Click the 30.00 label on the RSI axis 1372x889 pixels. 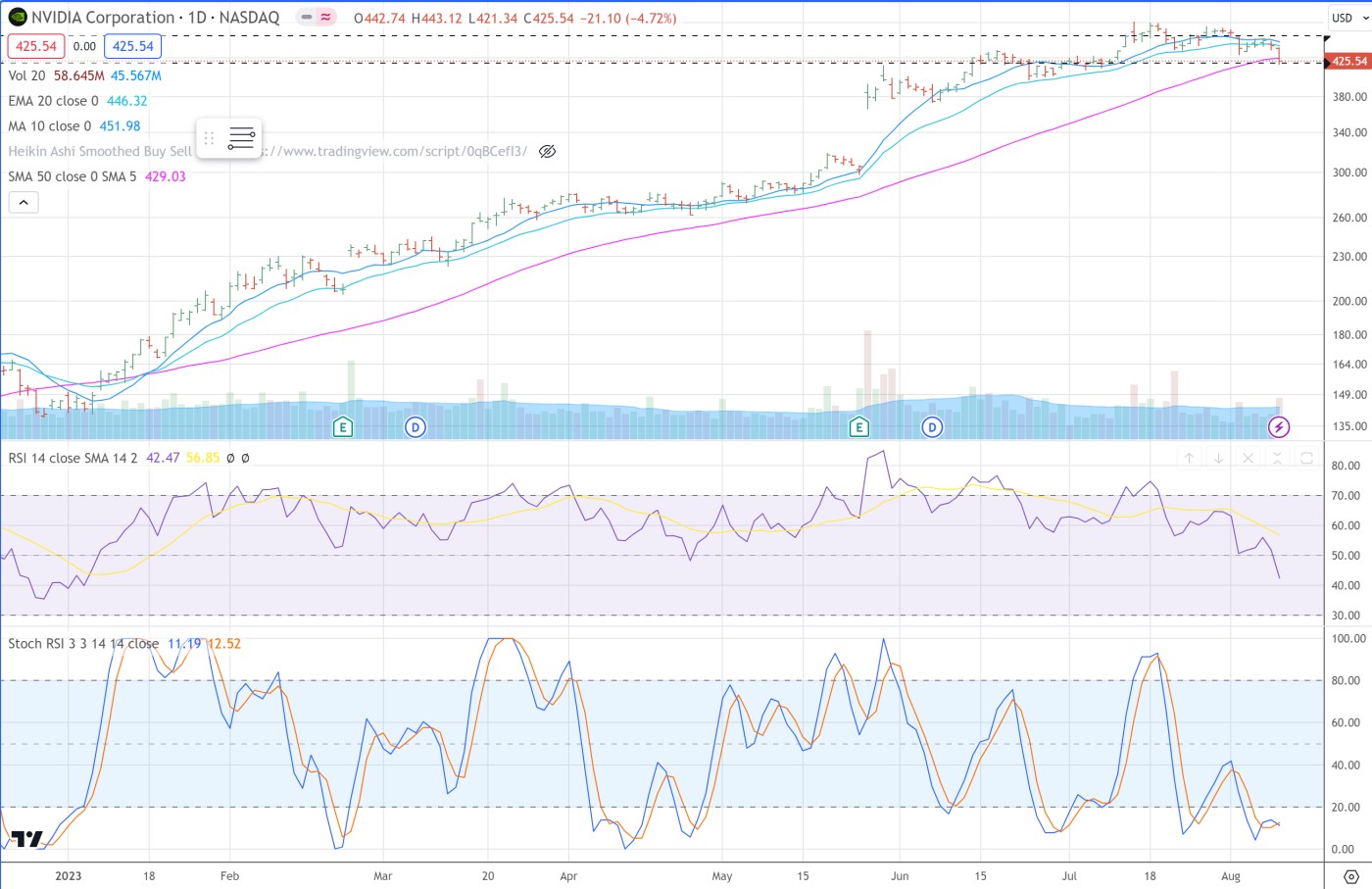pyautogui.click(x=1346, y=616)
